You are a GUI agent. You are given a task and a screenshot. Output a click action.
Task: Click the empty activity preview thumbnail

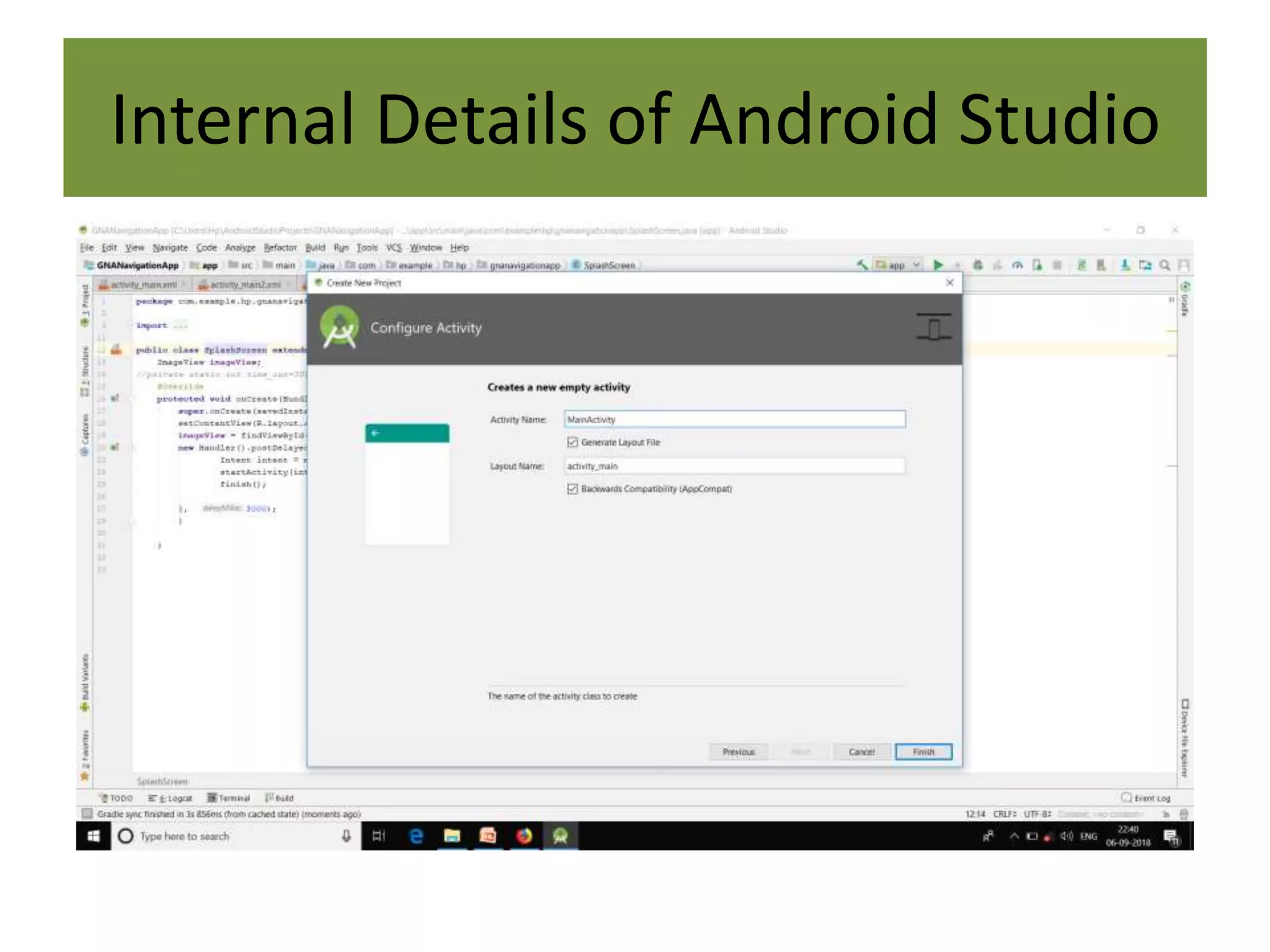click(x=407, y=484)
